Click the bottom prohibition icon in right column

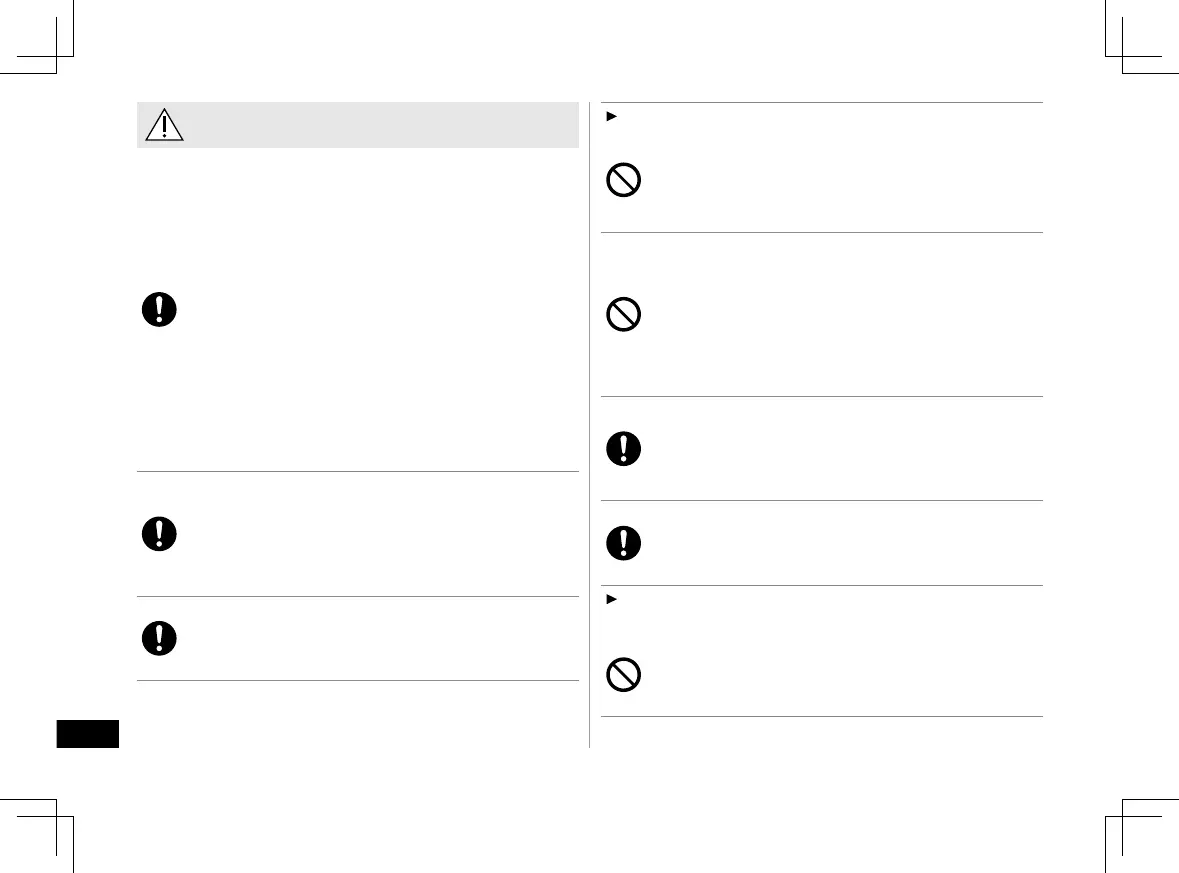point(624,676)
